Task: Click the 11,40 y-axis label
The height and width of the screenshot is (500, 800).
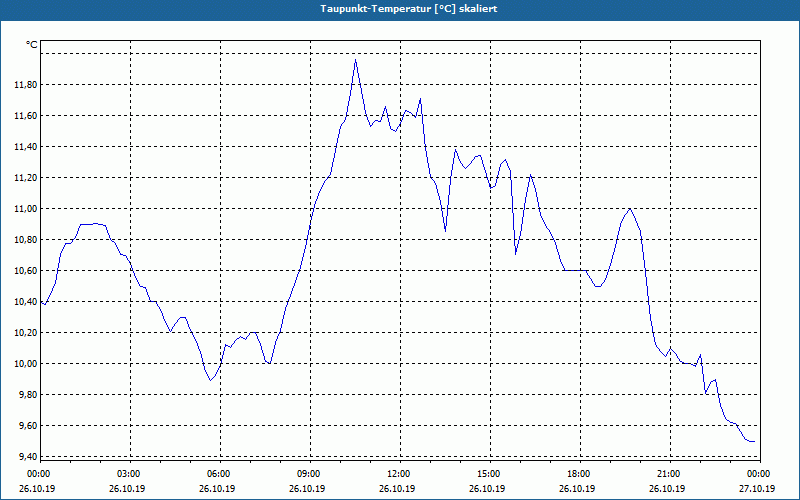Action: [26, 147]
